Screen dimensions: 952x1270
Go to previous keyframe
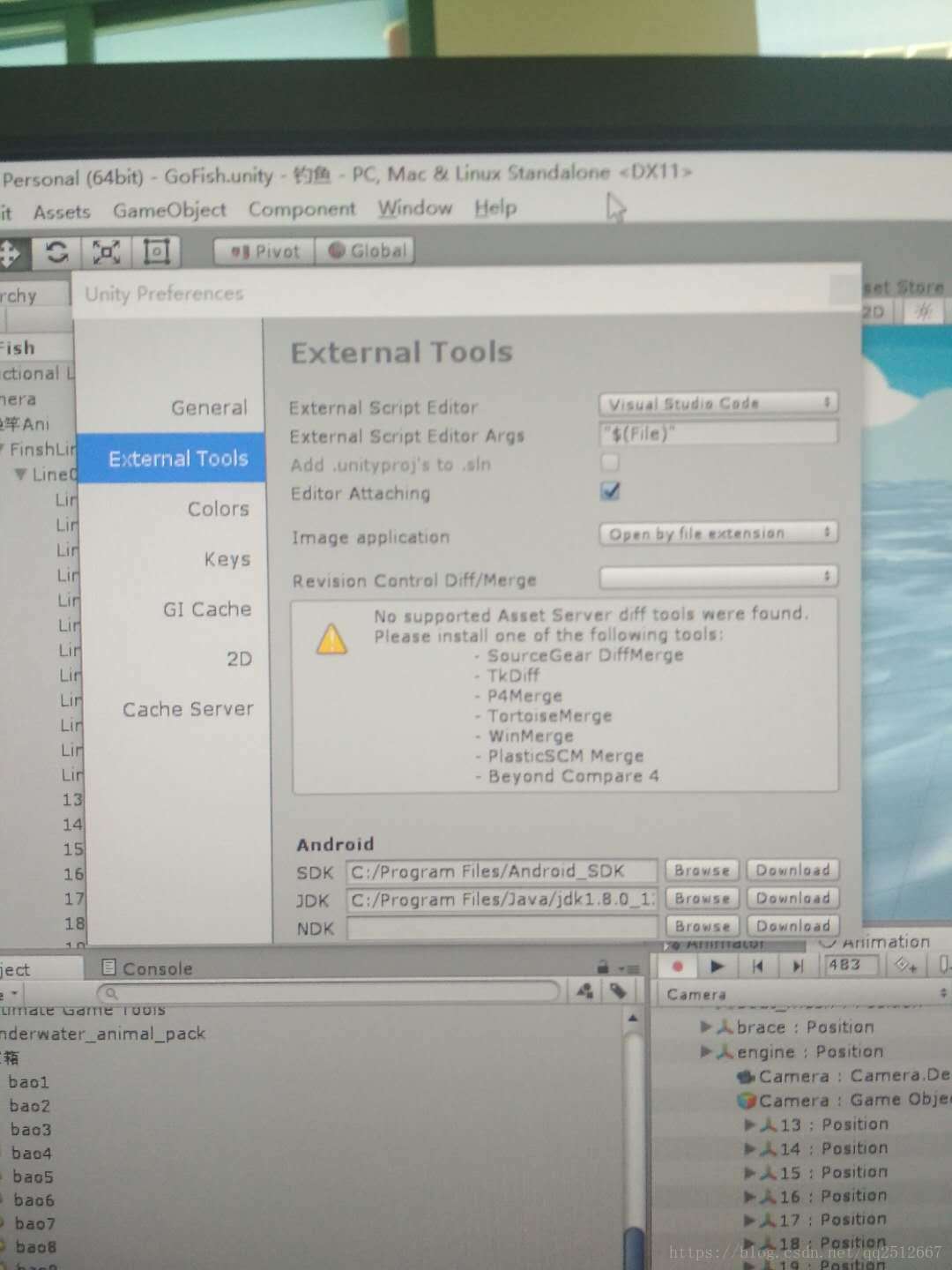click(757, 967)
